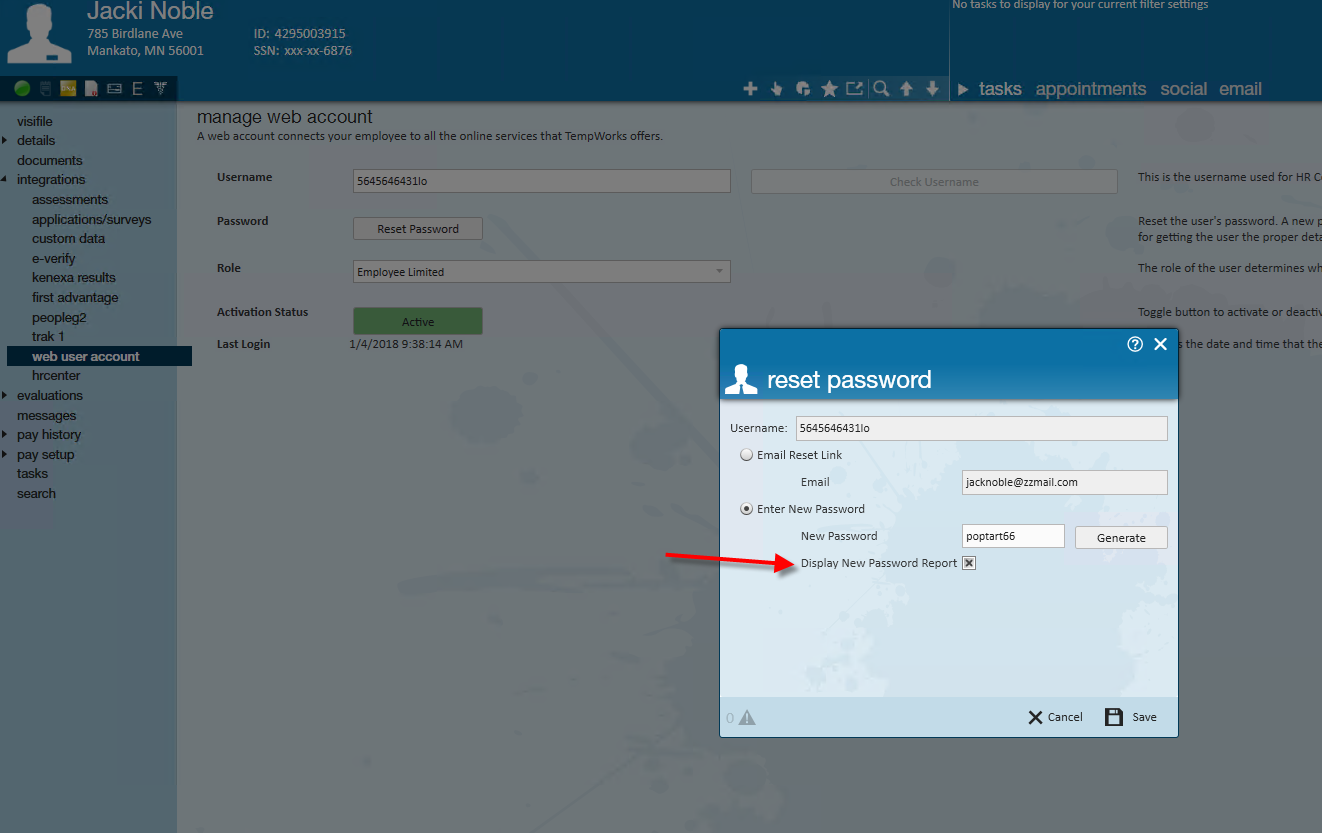Open trak 1 in the sidebar

click(x=48, y=336)
